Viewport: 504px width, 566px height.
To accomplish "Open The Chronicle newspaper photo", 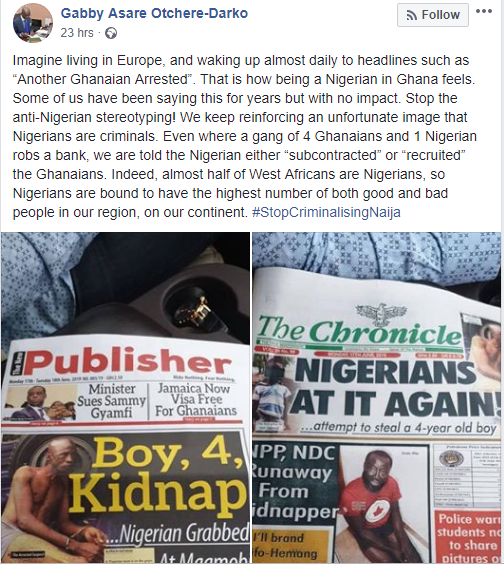I will tap(377, 397).
